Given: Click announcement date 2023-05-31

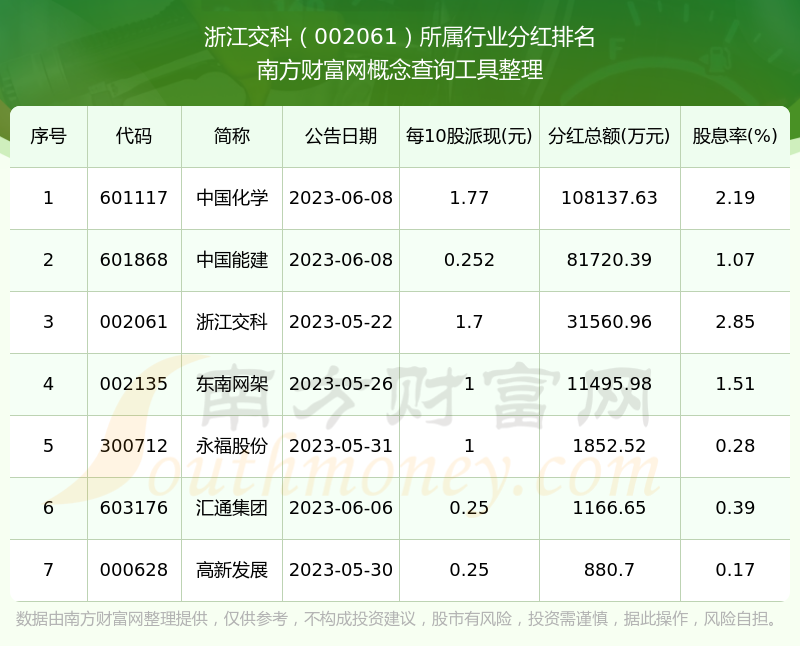Looking at the screenshot, I should [x=341, y=446].
